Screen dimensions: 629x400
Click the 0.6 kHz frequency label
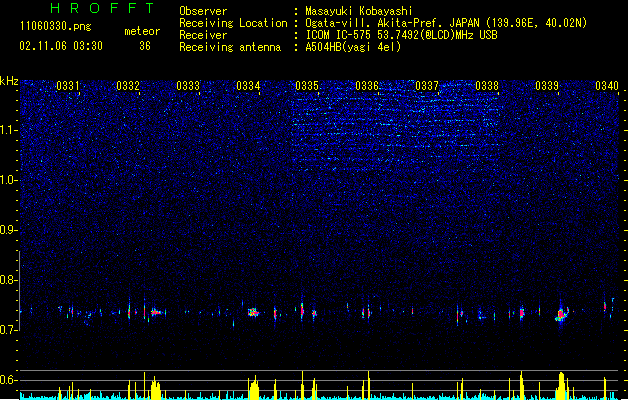[9, 380]
